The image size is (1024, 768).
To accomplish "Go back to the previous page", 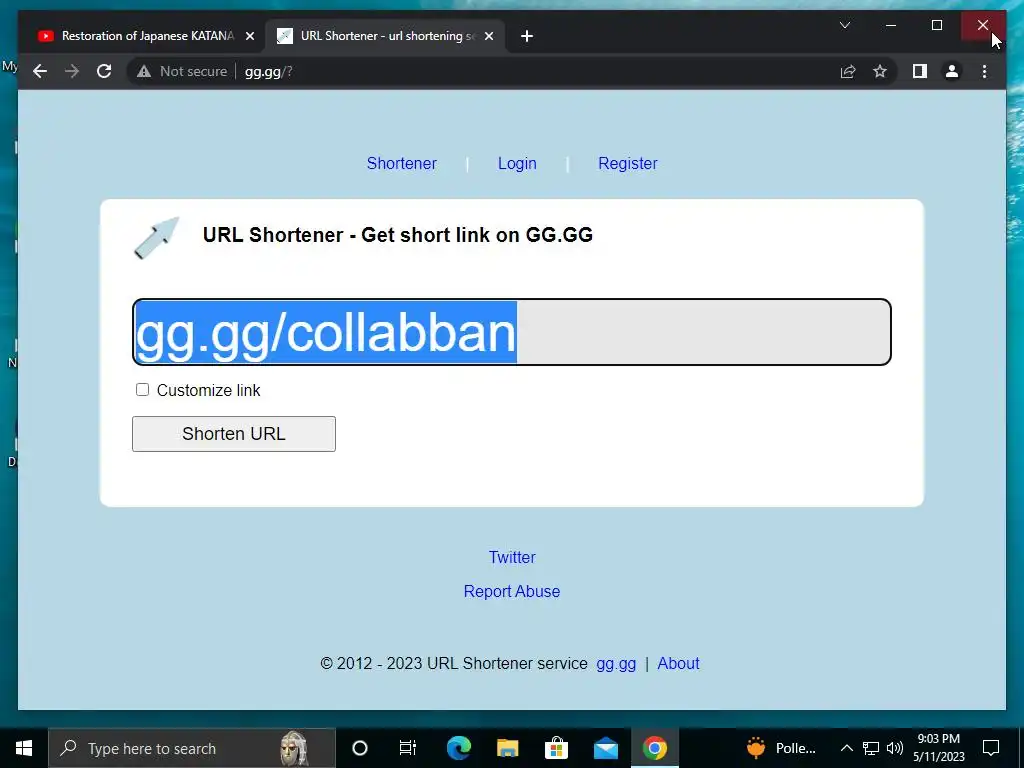I will [40, 71].
